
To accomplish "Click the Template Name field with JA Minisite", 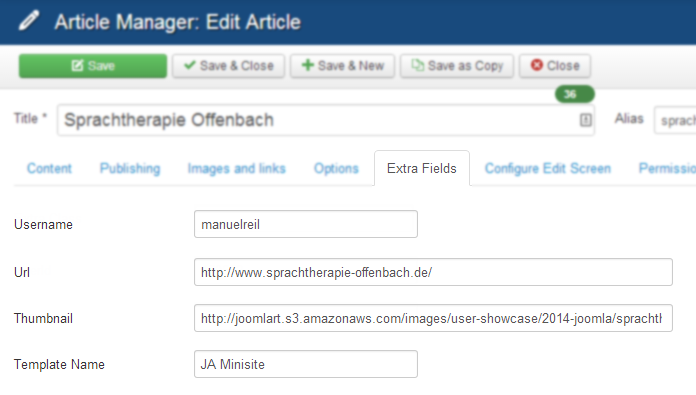I will click(x=306, y=364).
